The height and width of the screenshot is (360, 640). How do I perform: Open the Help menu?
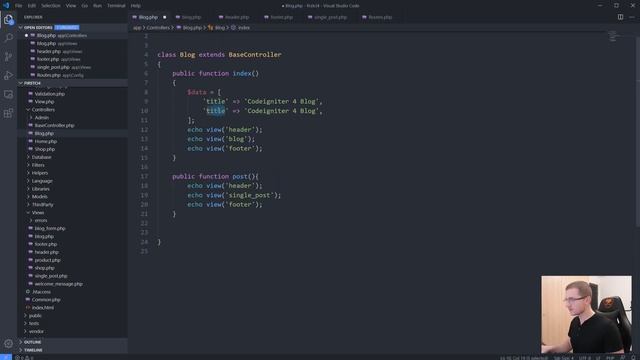136,6
